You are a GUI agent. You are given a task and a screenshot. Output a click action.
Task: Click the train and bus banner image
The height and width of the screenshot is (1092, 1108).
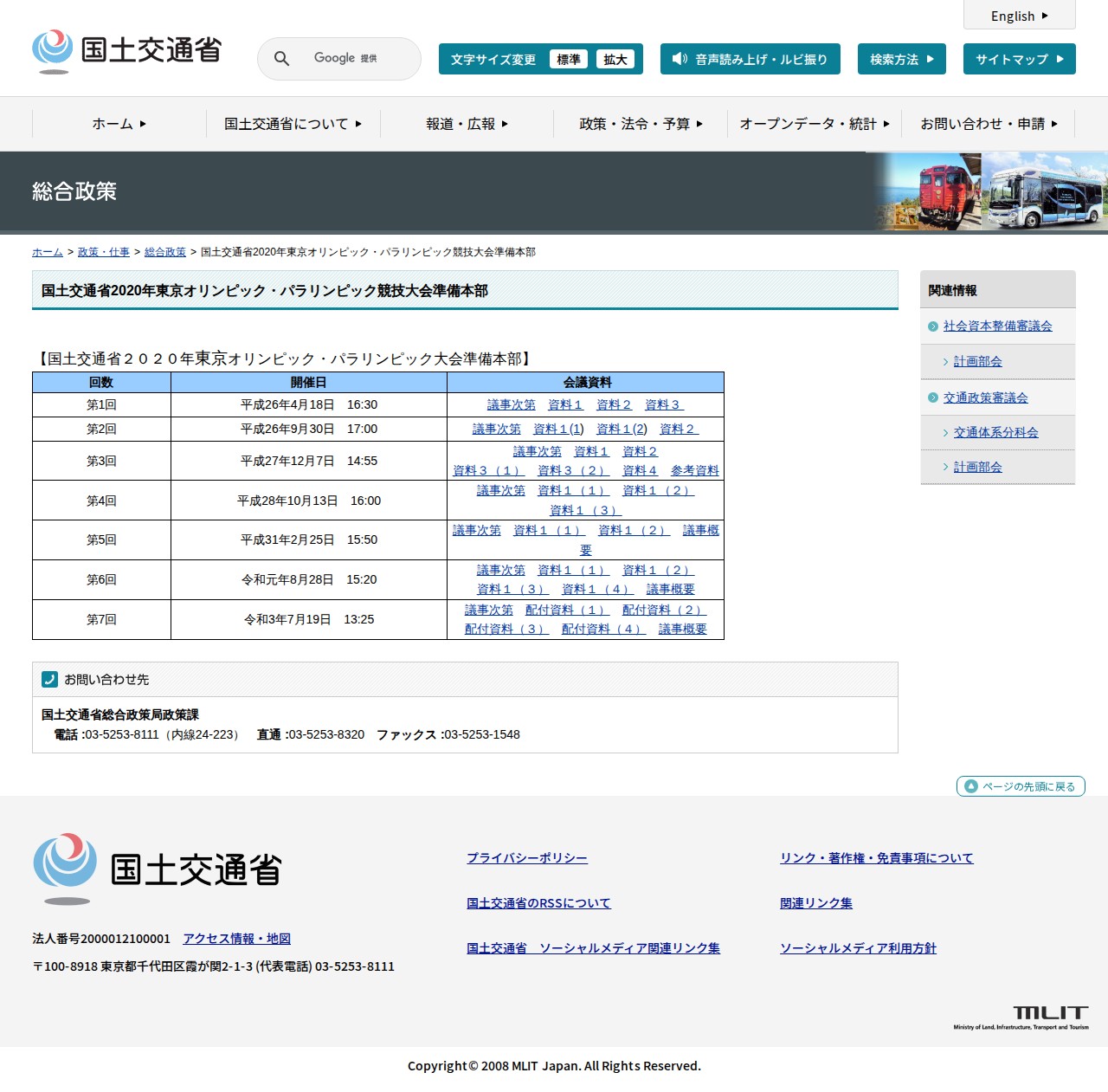tap(987, 191)
